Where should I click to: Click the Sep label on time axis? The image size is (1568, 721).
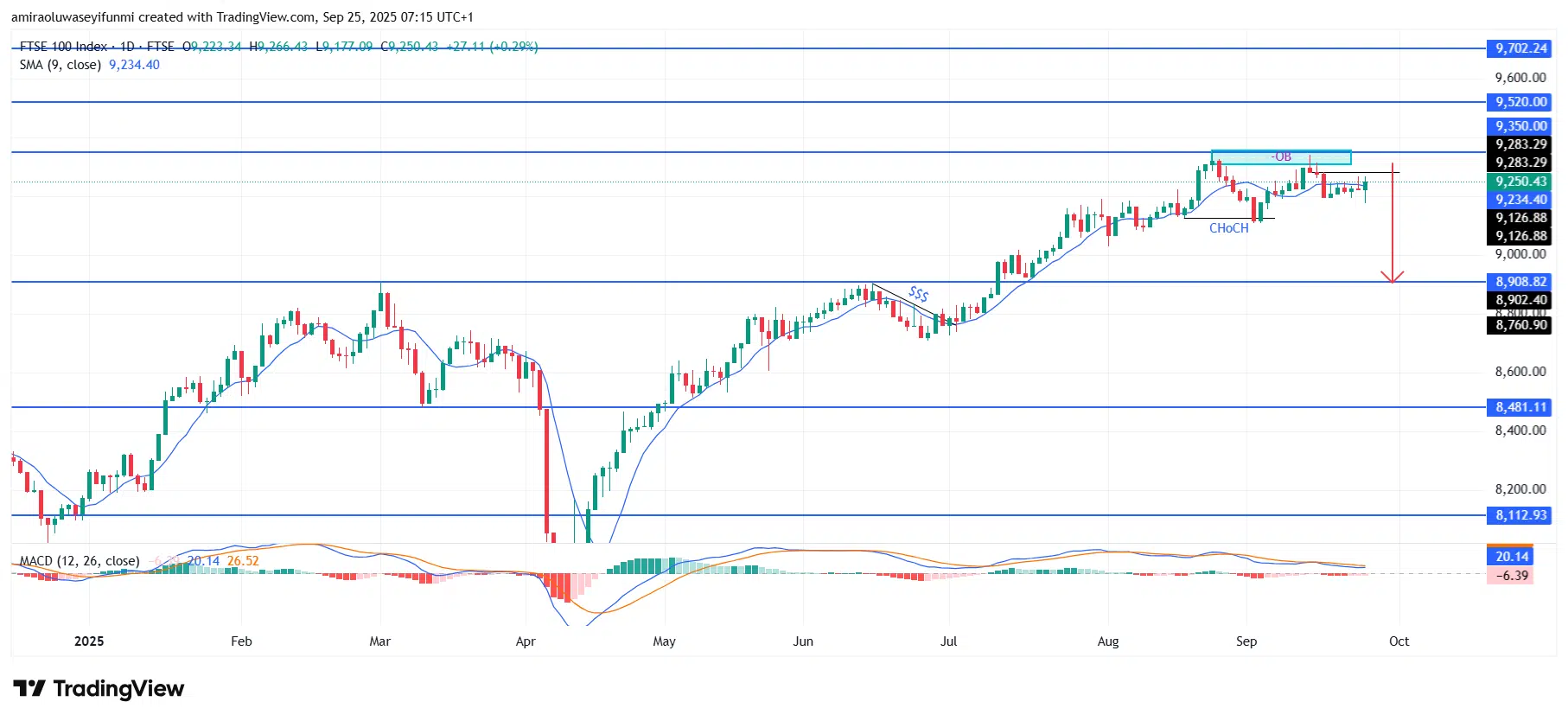tap(1246, 641)
